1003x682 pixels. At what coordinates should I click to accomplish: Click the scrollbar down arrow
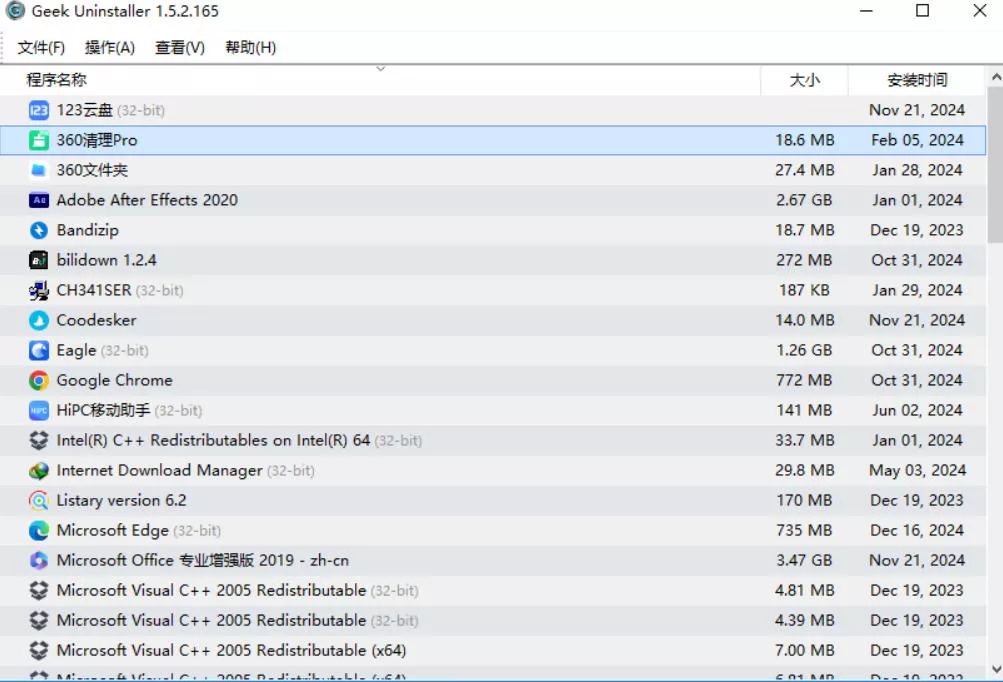point(995,670)
